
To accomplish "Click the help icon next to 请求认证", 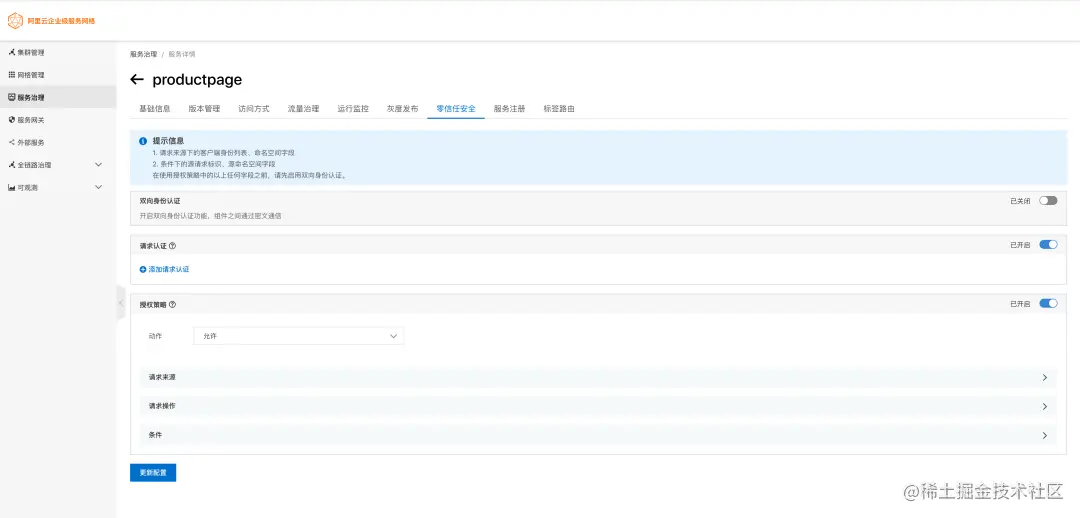I will point(172,245).
